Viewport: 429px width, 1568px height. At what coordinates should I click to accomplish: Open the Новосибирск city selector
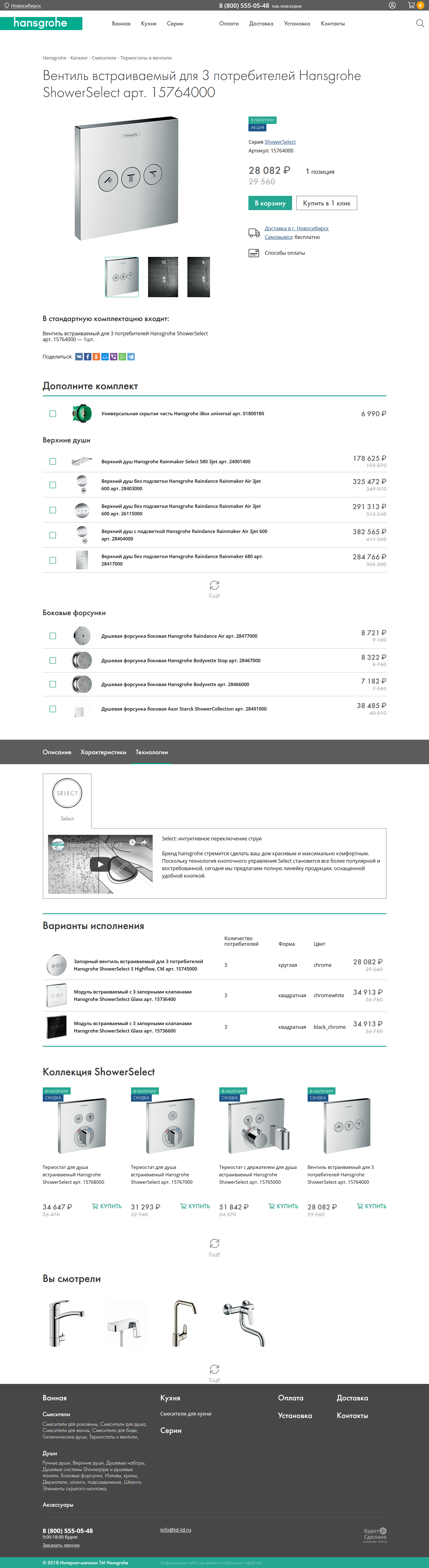[26, 6]
